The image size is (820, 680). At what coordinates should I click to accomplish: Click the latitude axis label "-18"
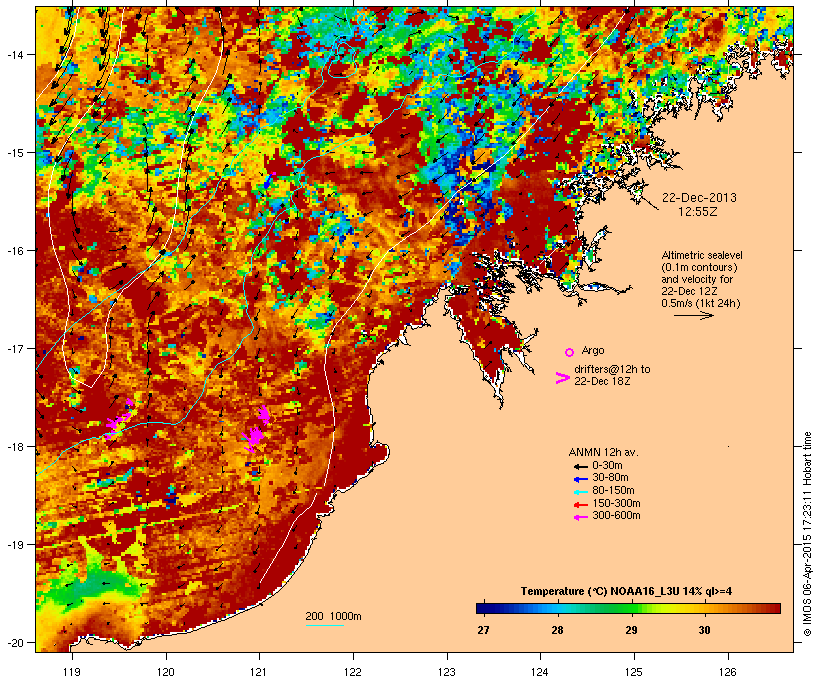[14, 447]
